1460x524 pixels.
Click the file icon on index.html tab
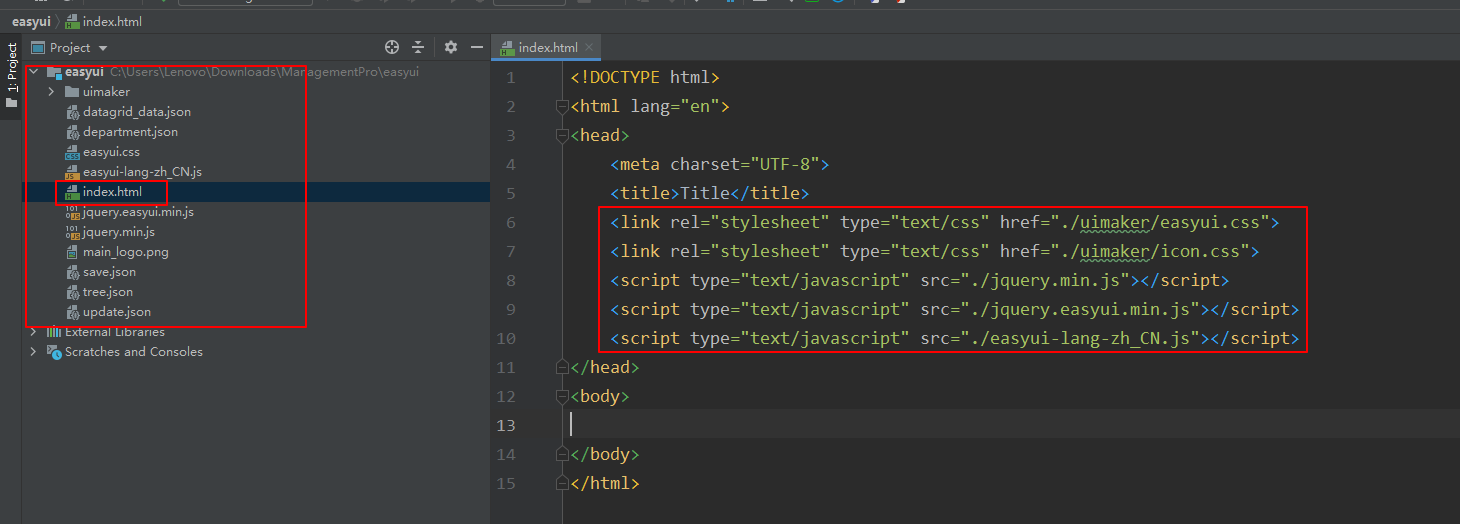coord(508,47)
